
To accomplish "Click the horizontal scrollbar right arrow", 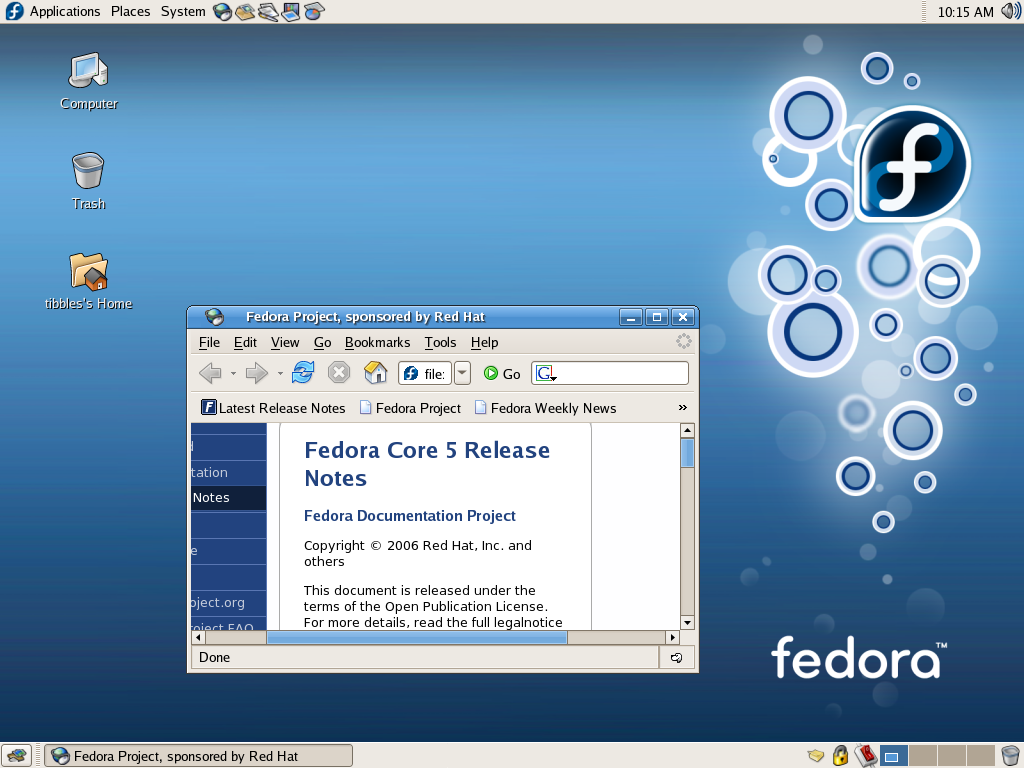I will coord(673,637).
